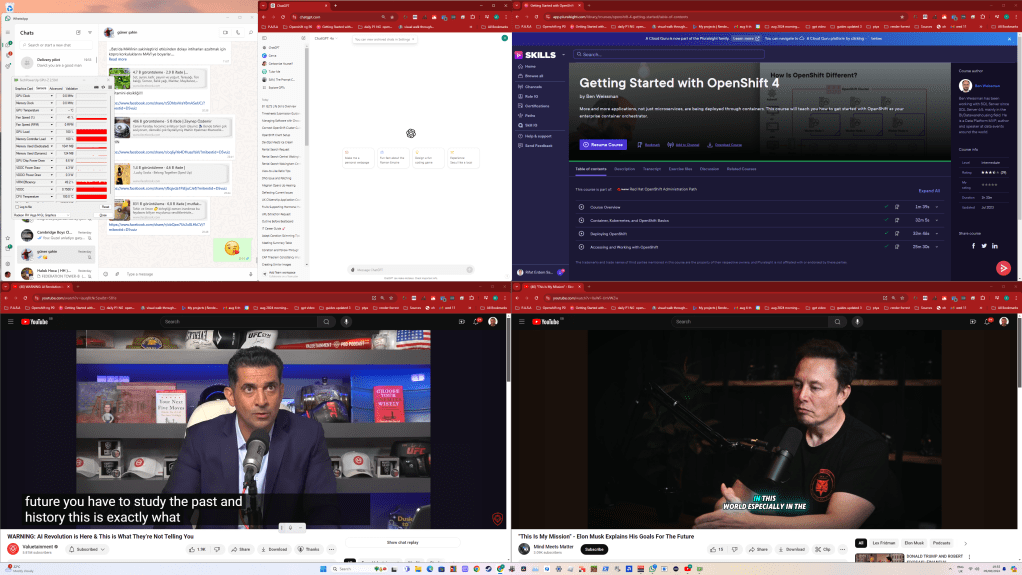Expand Accessing and Working with OpenShift chevron
The image size is (1022, 575).
tap(937, 247)
